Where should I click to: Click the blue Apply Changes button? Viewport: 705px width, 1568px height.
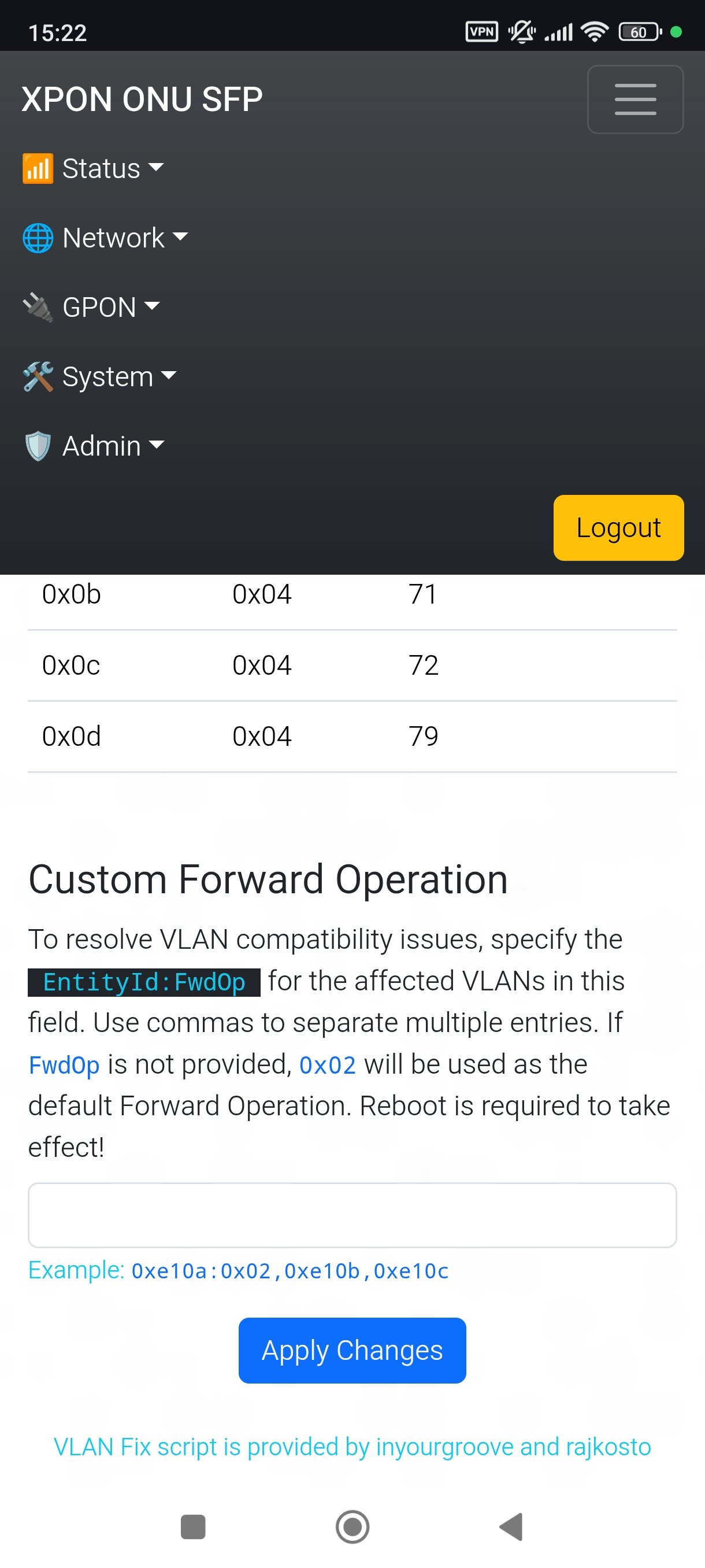coord(352,1350)
